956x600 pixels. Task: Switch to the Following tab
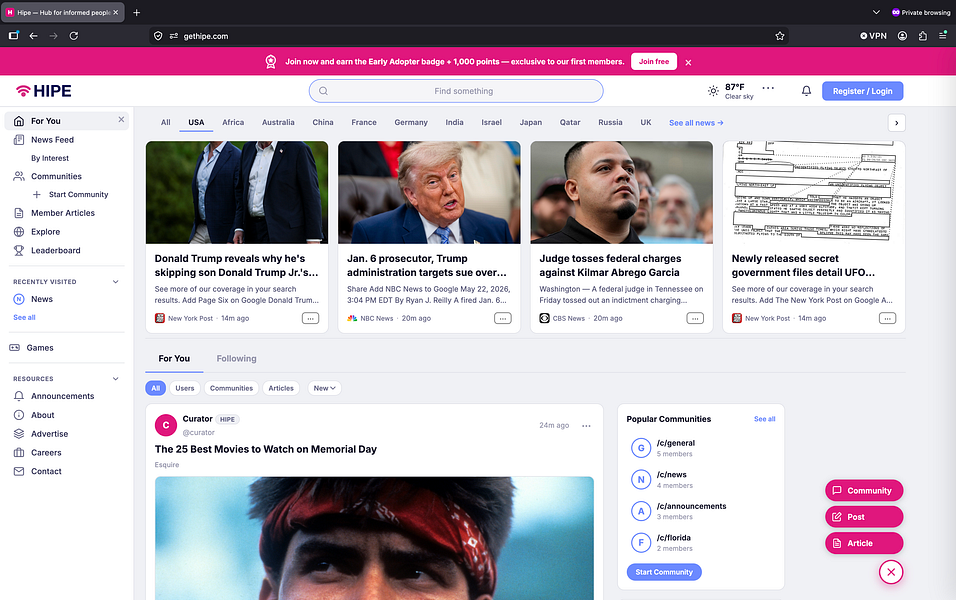coord(237,359)
